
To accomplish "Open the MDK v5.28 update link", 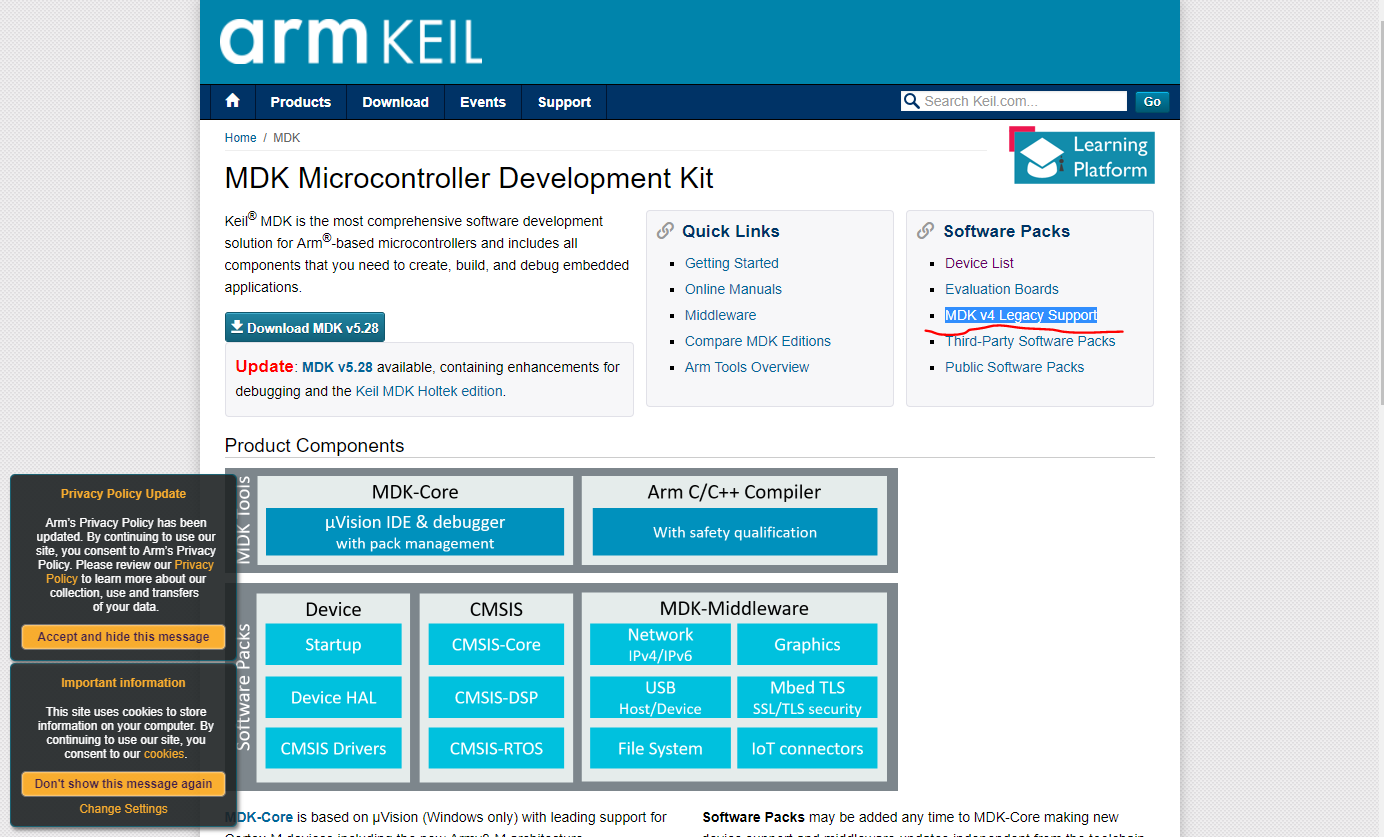I will pyautogui.click(x=337, y=367).
